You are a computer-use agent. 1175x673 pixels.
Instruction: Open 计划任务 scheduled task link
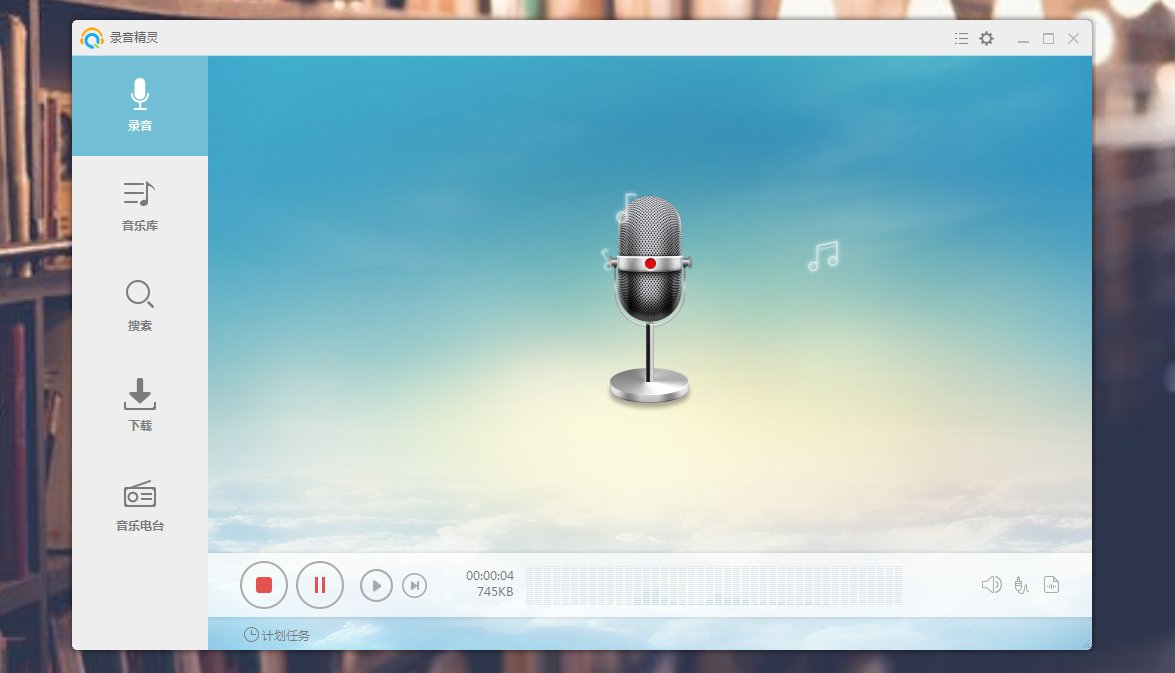click(x=277, y=635)
